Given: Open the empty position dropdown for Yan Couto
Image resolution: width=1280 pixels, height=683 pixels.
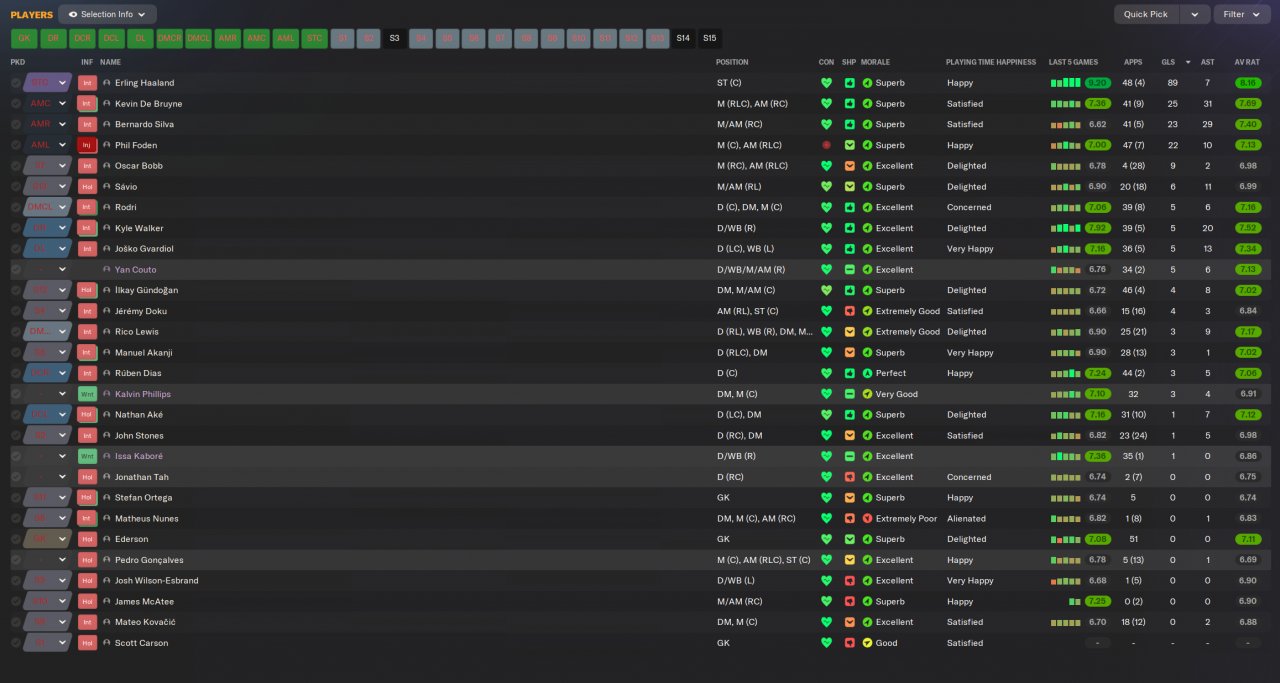Looking at the screenshot, I should tap(48, 270).
